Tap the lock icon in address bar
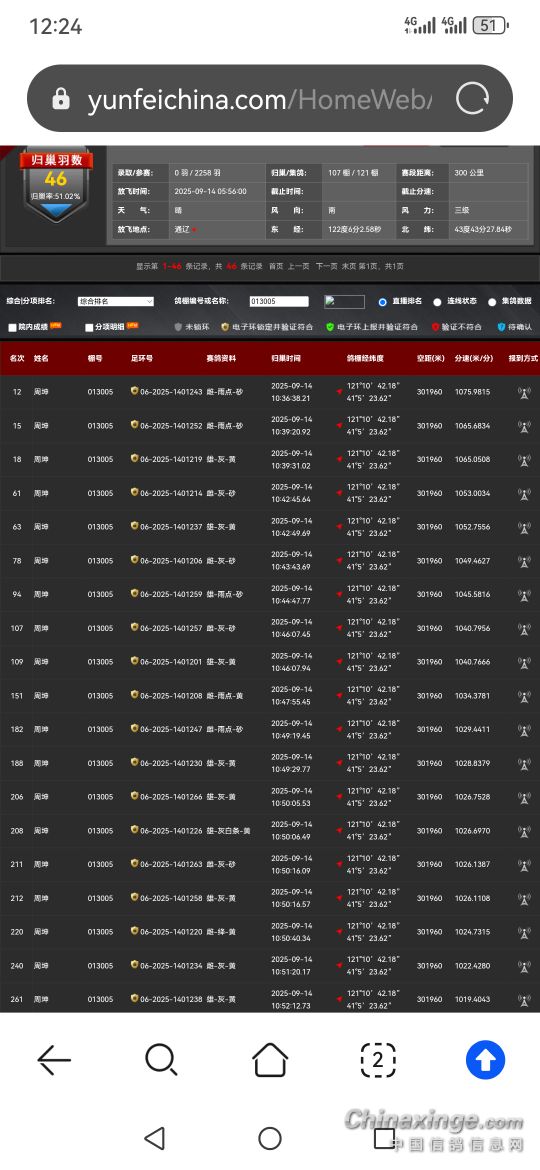The image size is (540, 1170). tap(61, 98)
